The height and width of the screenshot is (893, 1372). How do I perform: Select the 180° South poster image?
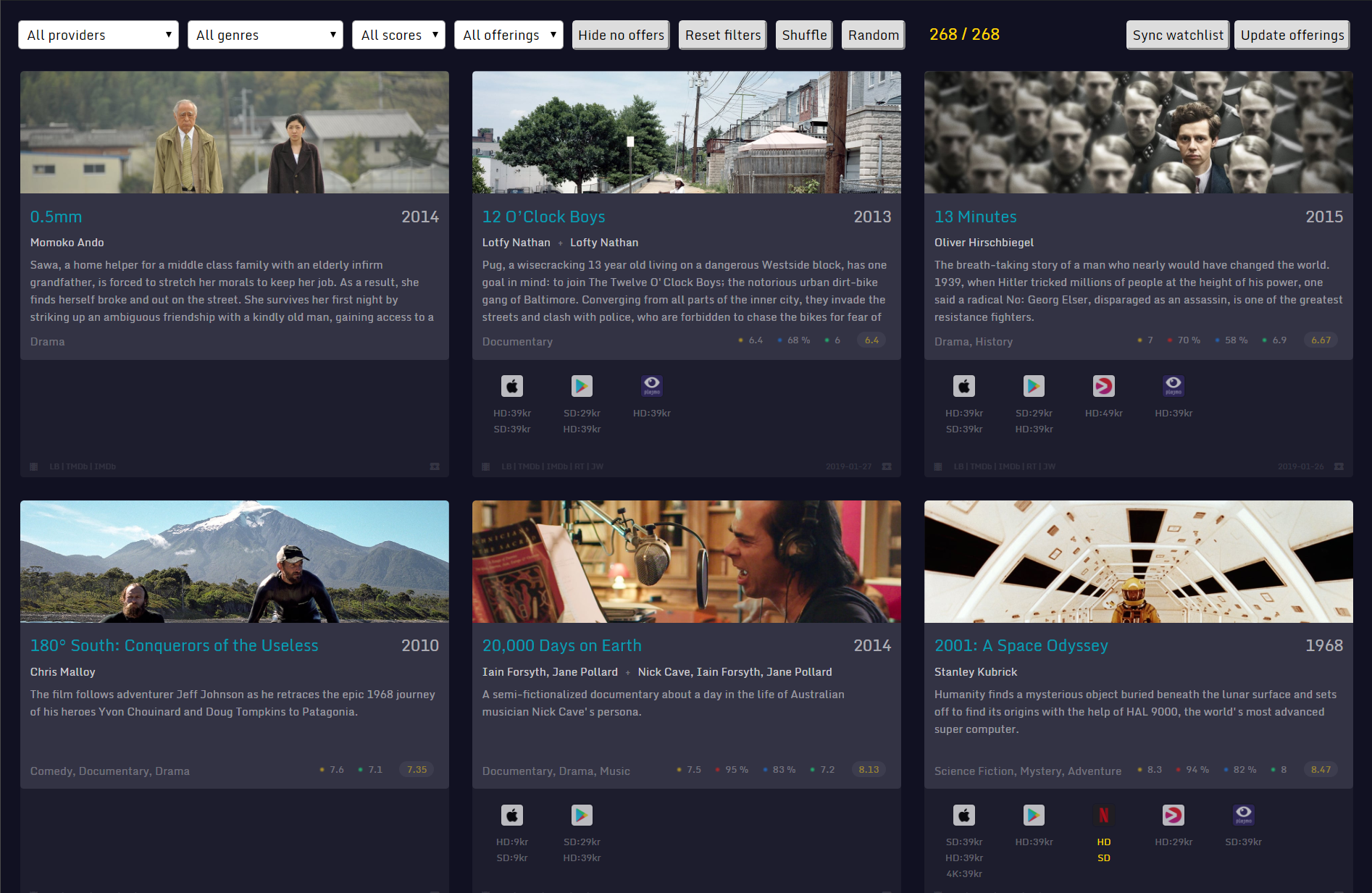pyautogui.click(x=235, y=561)
